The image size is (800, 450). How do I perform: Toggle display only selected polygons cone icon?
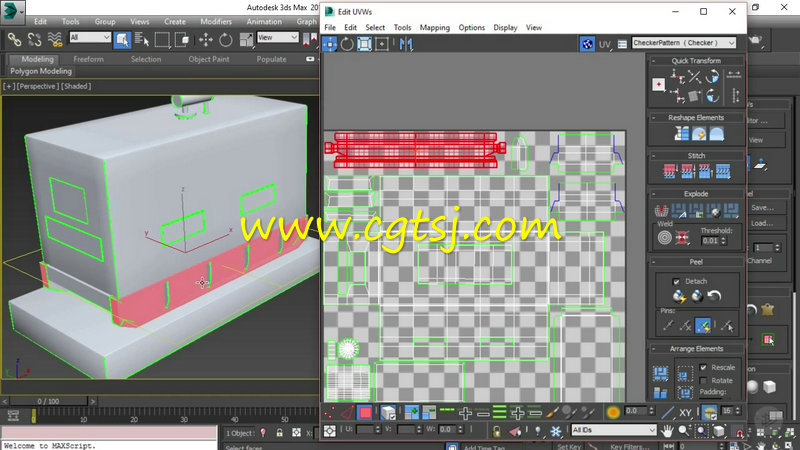pos(515,432)
